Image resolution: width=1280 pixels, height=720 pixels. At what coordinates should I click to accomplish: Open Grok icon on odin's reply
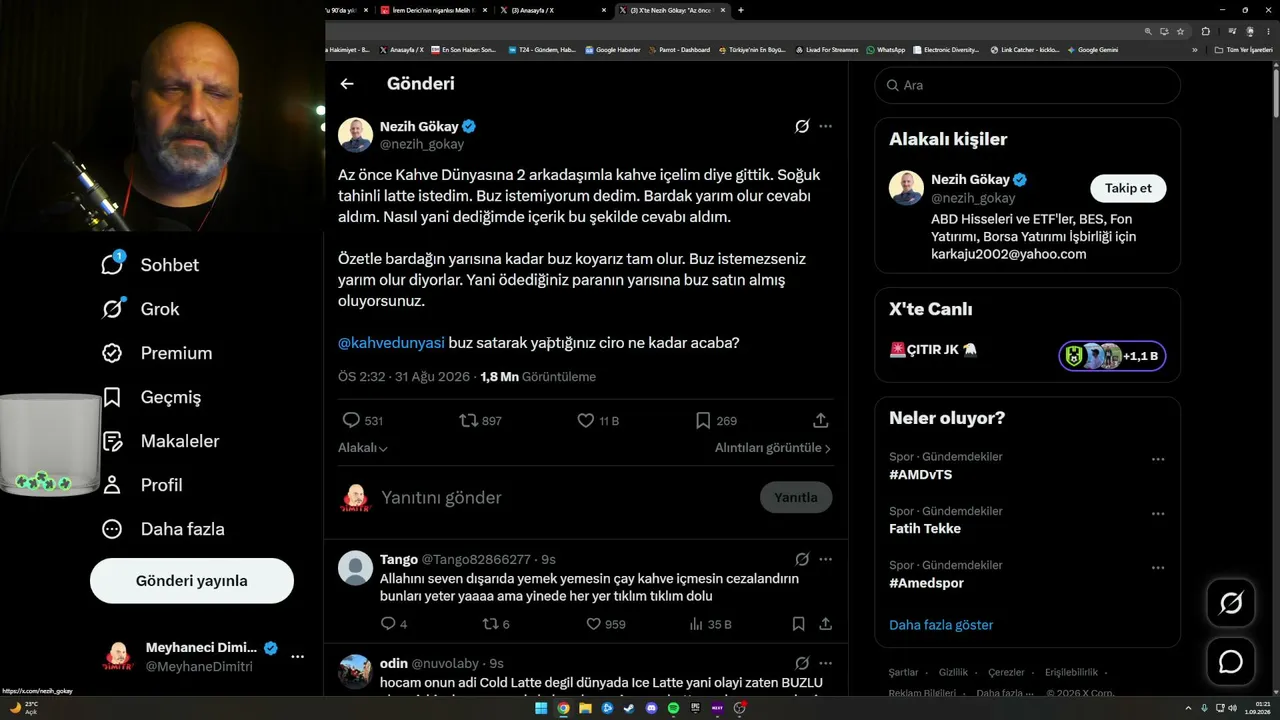point(802,663)
